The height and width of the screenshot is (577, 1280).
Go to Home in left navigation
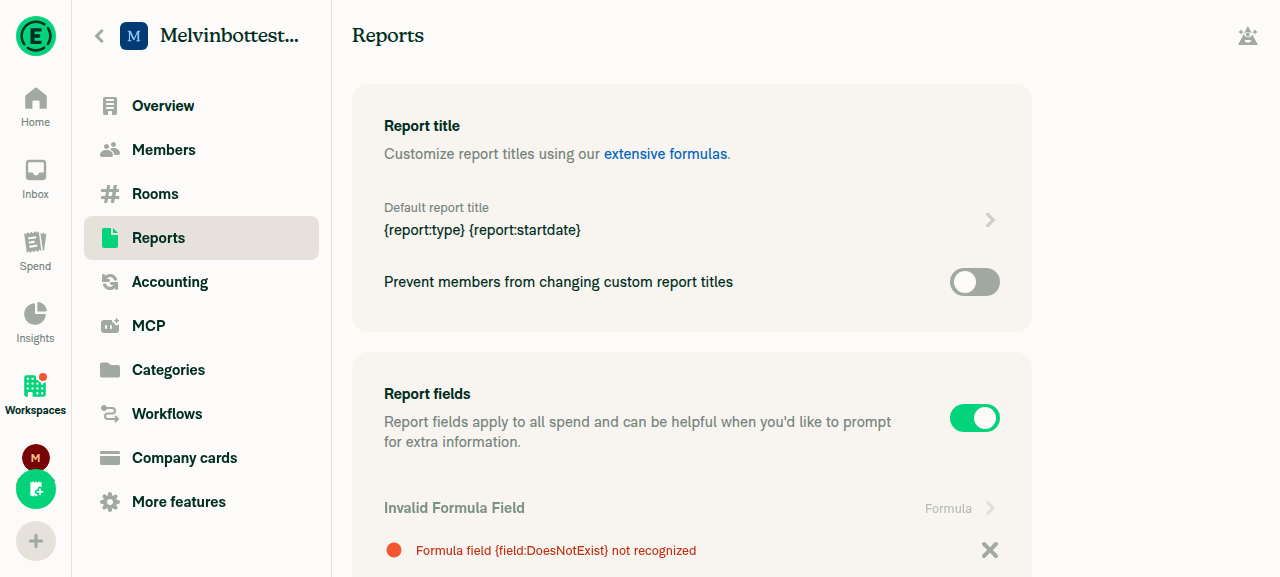click(36, 108)
